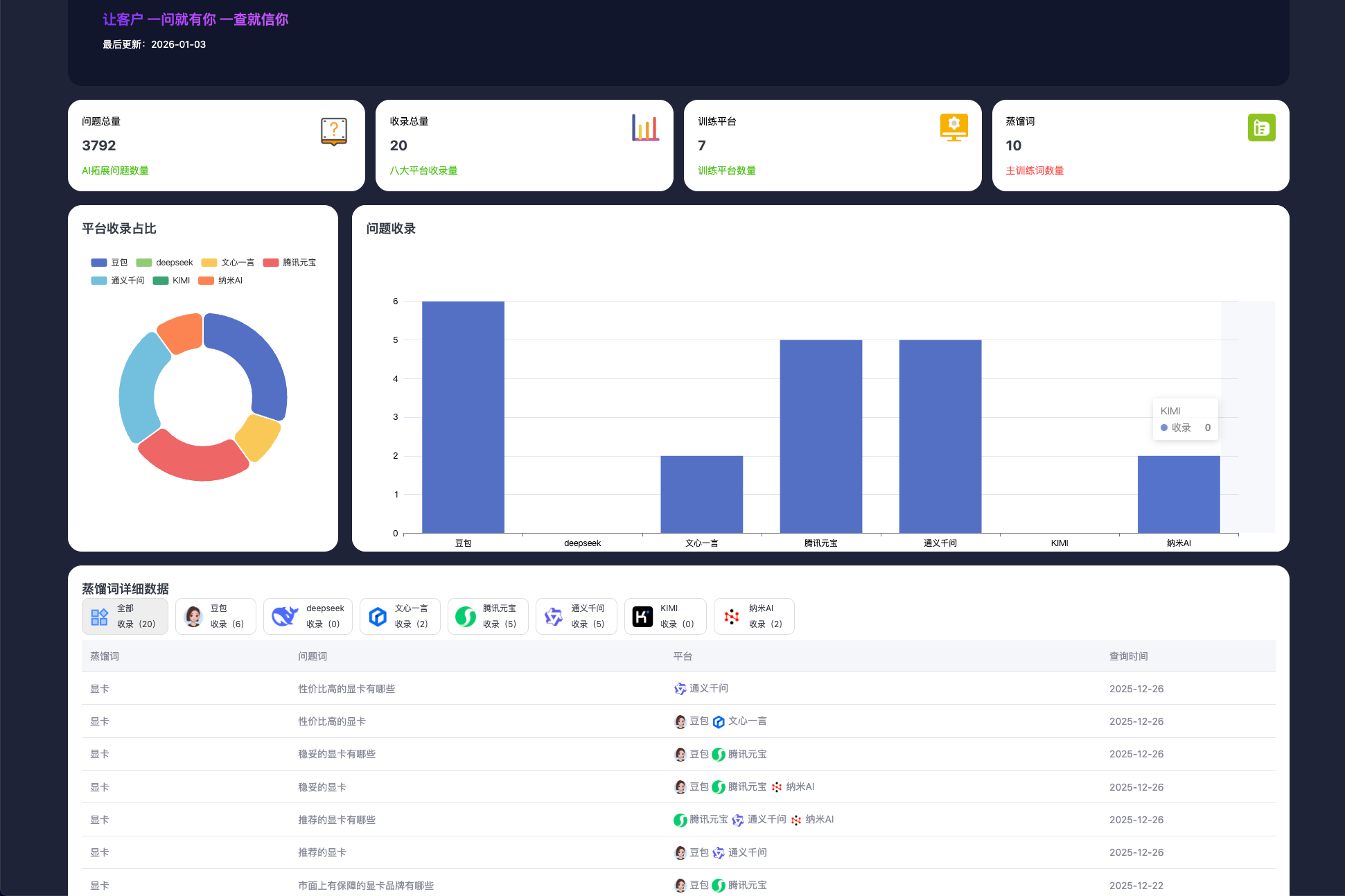Click the 豆包 bar in 问题收录 chart

pos(463,416)
